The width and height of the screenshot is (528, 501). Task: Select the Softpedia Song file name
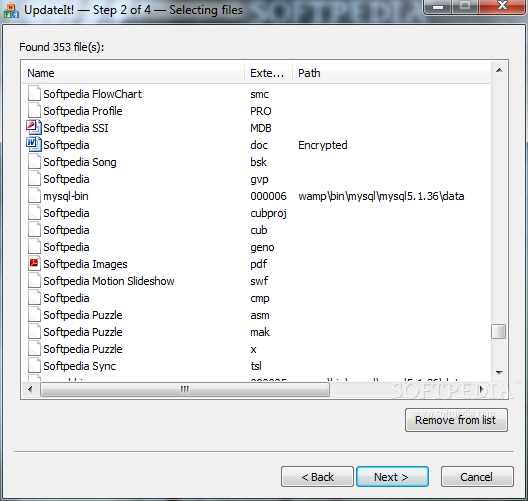(x=80, y=162)
